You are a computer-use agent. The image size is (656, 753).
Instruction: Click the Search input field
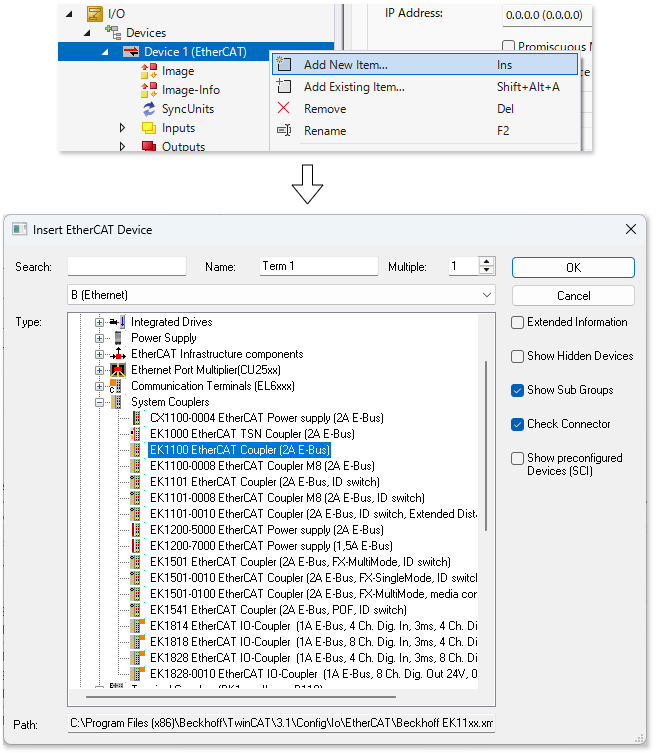coord(127,267)
